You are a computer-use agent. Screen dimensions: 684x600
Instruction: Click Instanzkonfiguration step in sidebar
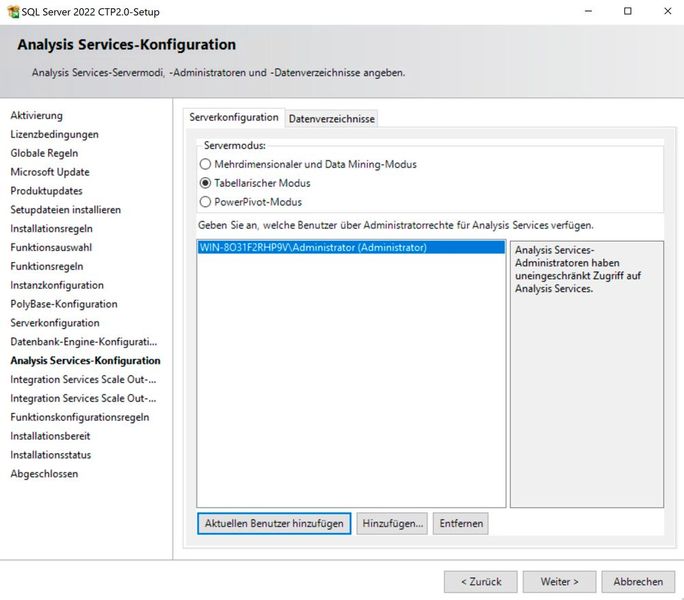[x=57, y=285]
